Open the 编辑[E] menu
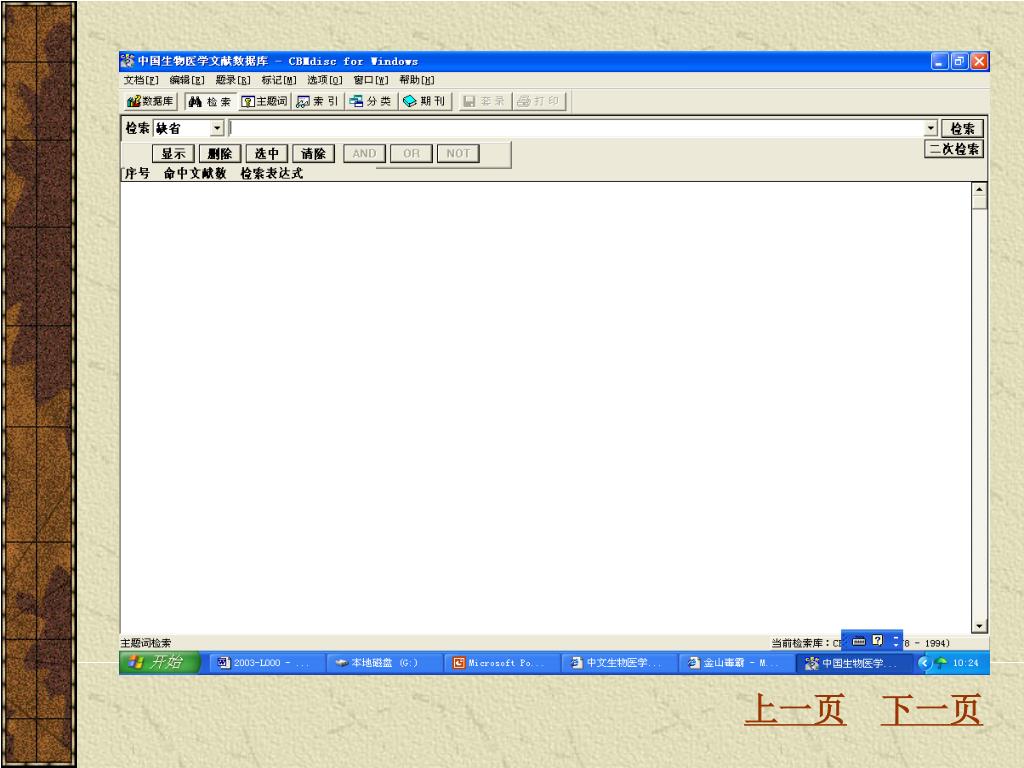Screen dimensions: 1024x768 click(187, 80)
